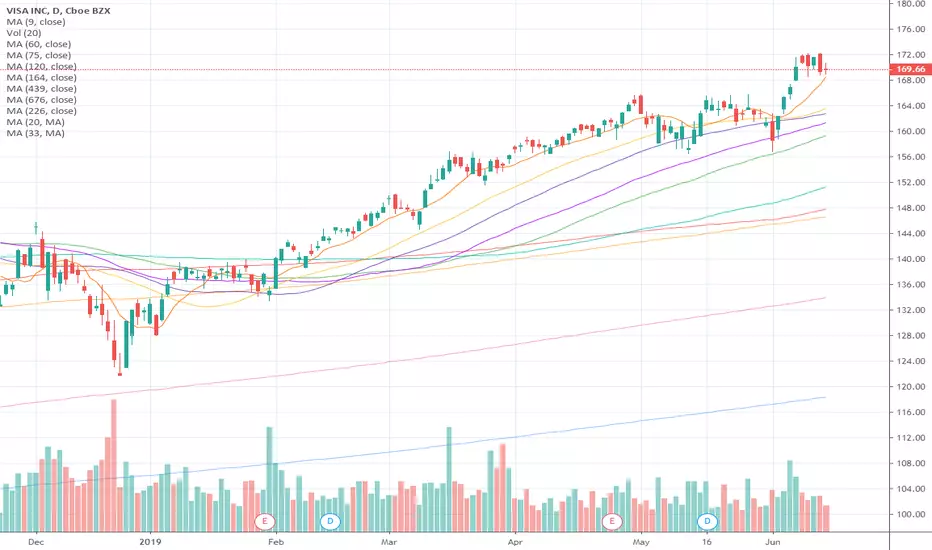Open the earnings E marker before May

(612, 522)
